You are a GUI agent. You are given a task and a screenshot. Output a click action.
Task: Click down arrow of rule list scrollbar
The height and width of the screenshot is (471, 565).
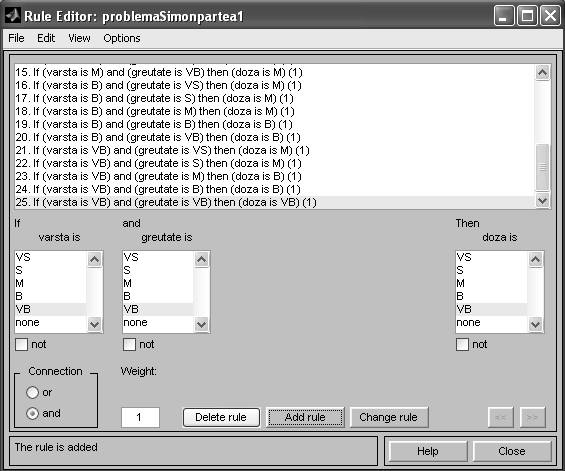[x=542, y=200]
